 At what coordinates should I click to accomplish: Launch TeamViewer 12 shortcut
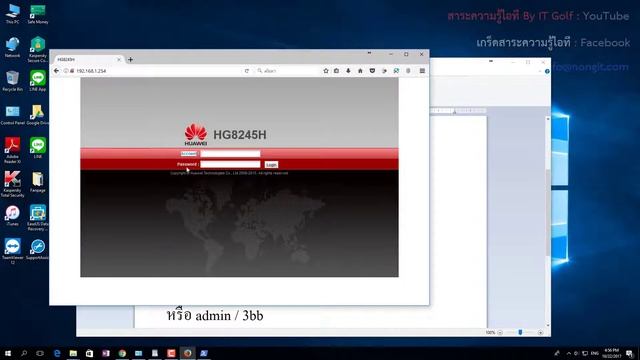pyautogui.click(x=12, y=252)
